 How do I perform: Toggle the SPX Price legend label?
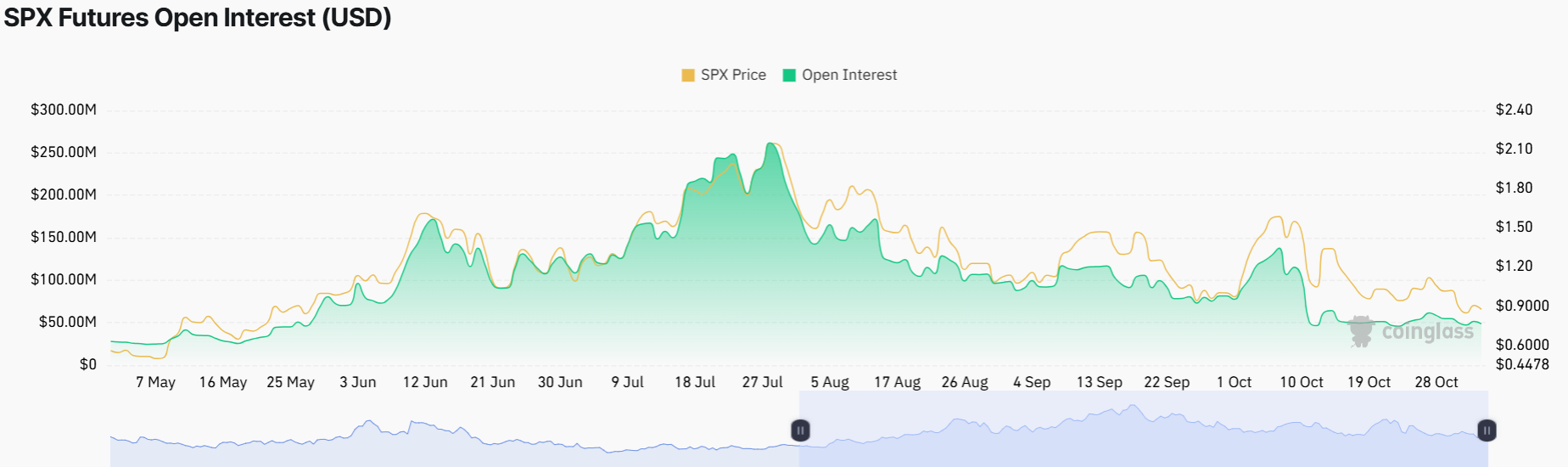click(733, 75)
